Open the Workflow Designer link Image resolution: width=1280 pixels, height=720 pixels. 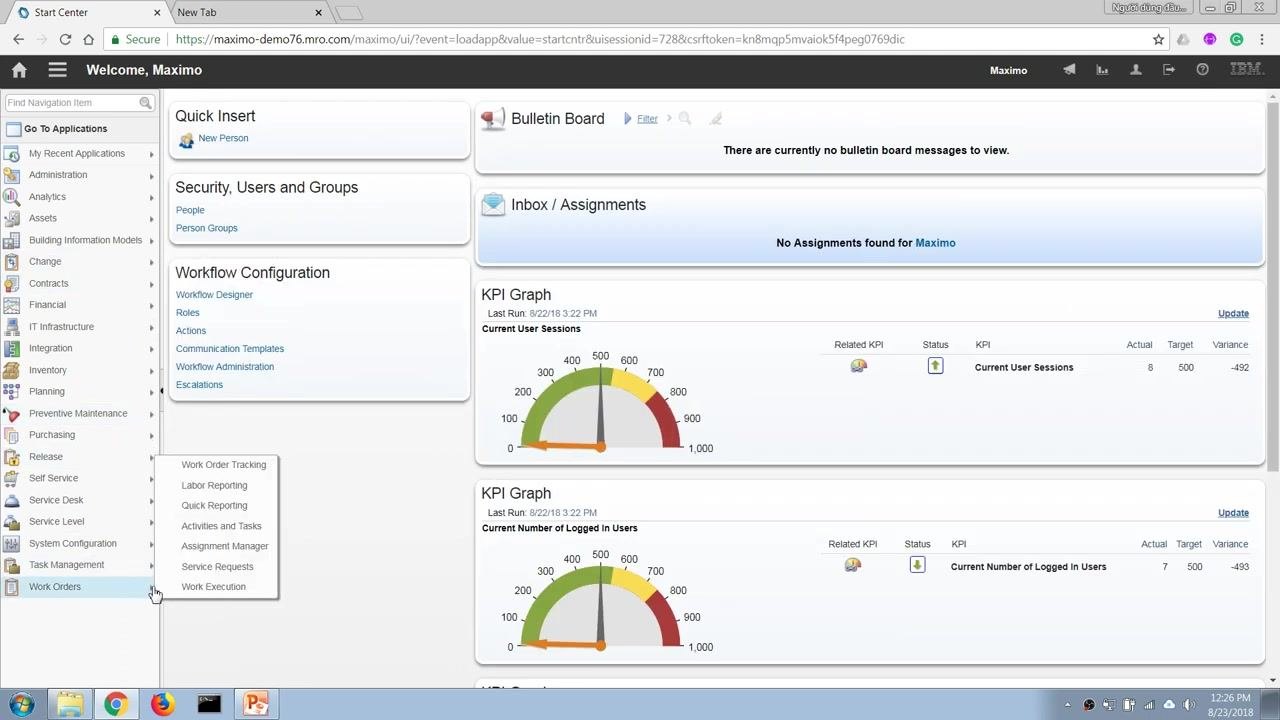214,295
